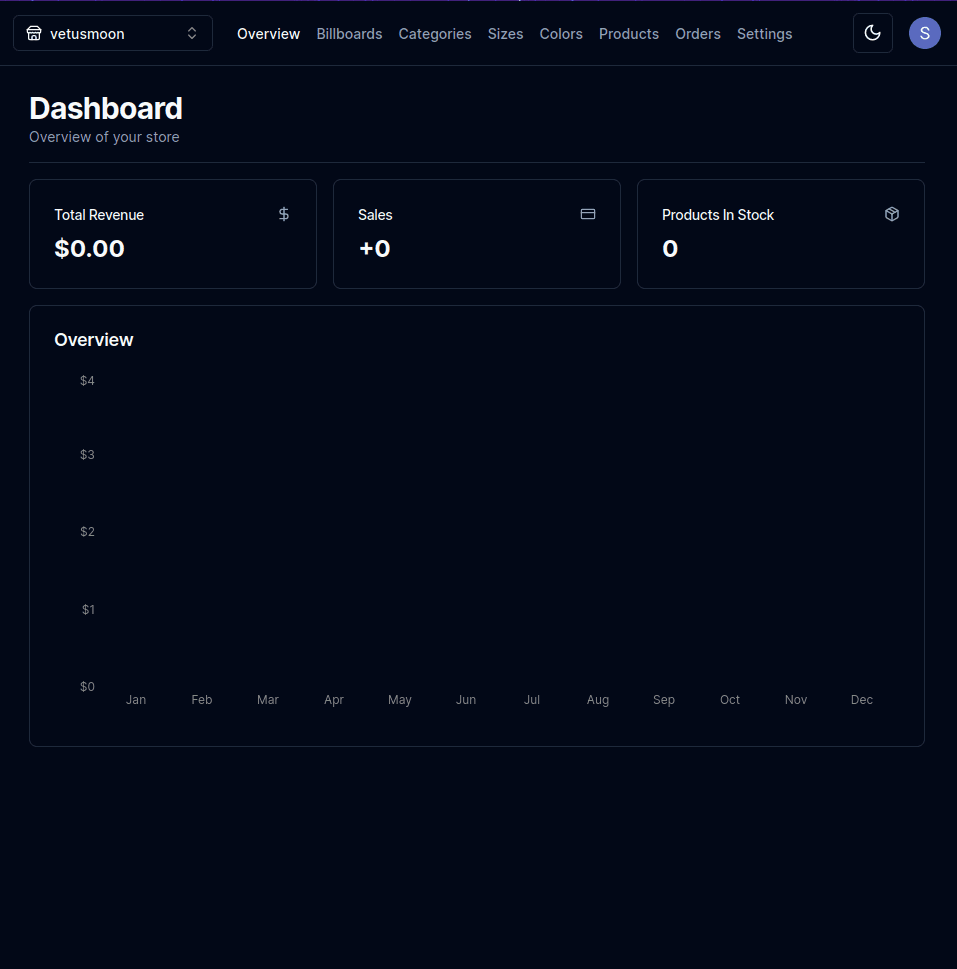Click the Oct month label
Viewport: 957px width, 969px height.
(x=730, y=700)
